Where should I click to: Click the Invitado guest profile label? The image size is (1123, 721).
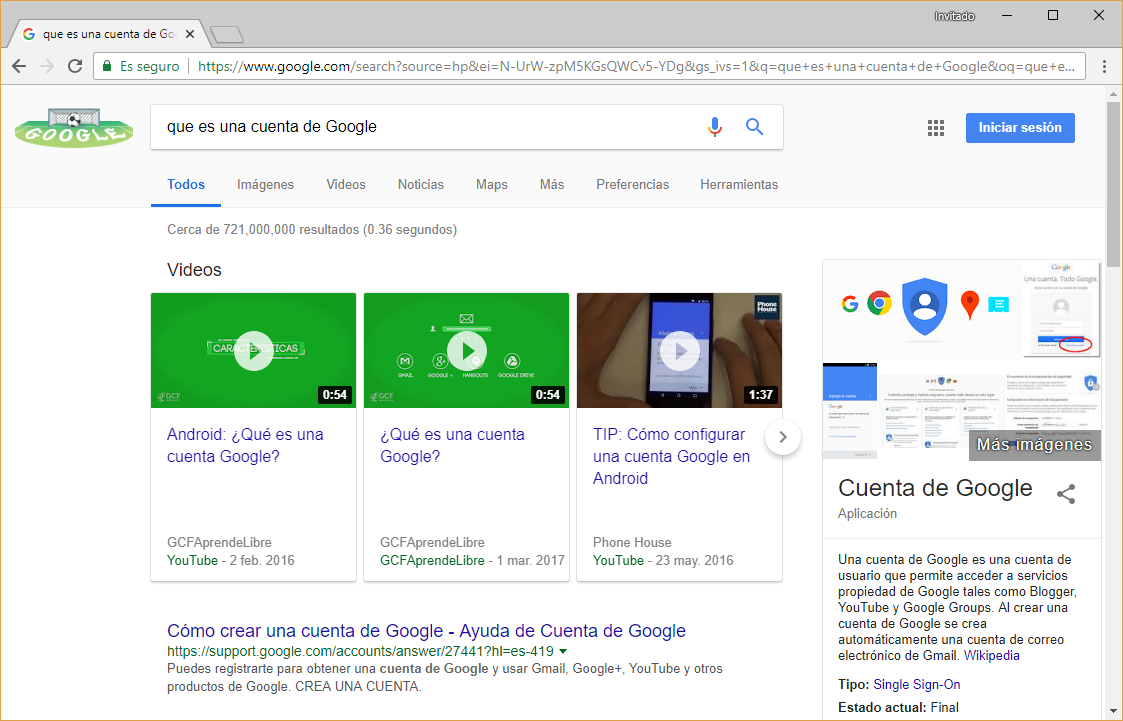(954, 16)
